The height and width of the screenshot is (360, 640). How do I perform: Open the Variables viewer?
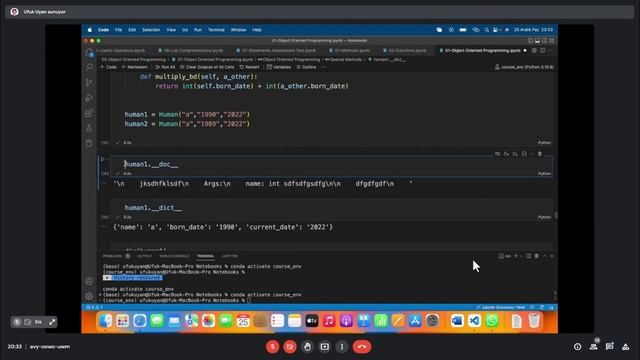pos(279,67)
